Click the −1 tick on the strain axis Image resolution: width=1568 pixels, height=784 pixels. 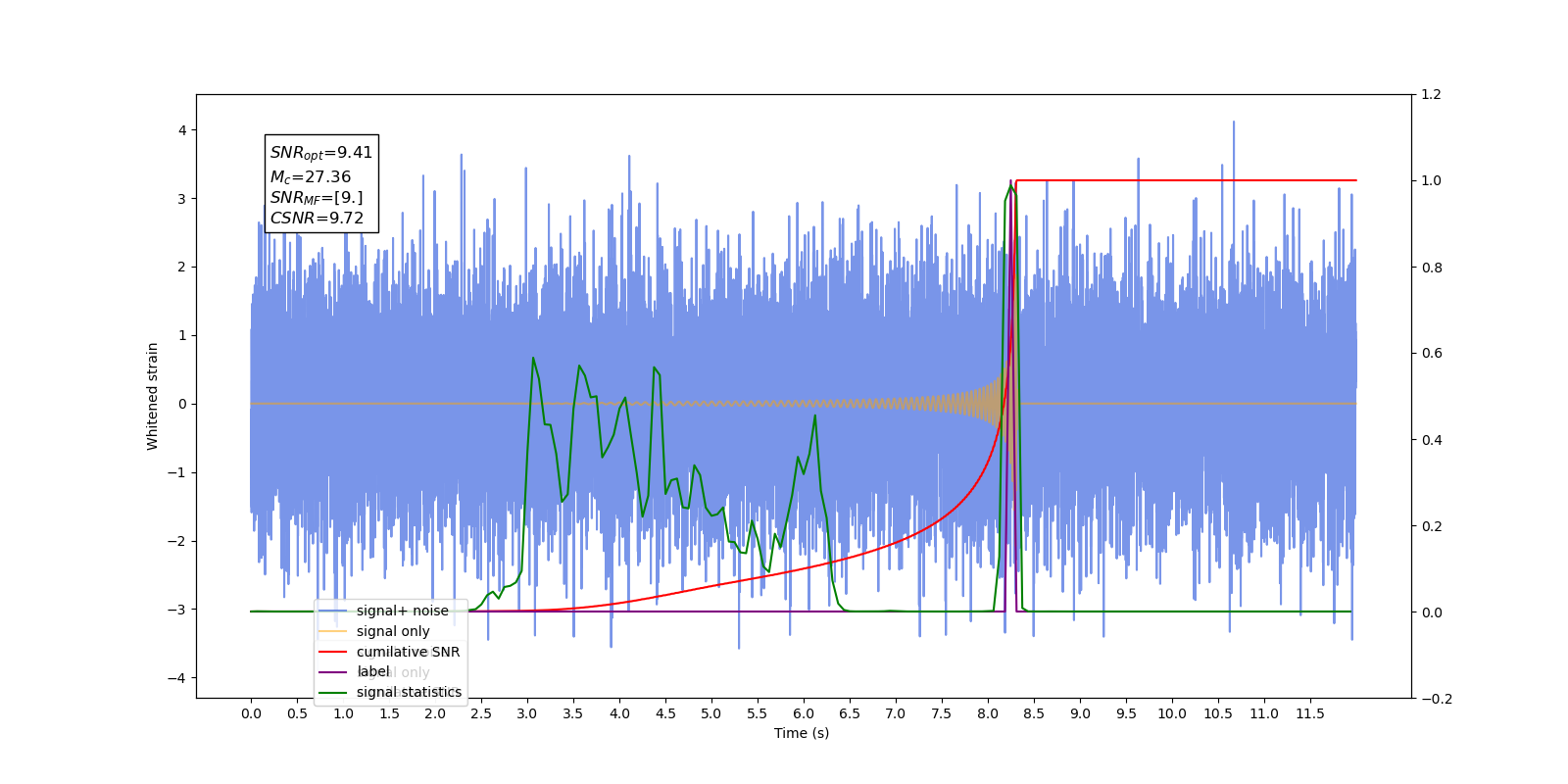point(177,472)
